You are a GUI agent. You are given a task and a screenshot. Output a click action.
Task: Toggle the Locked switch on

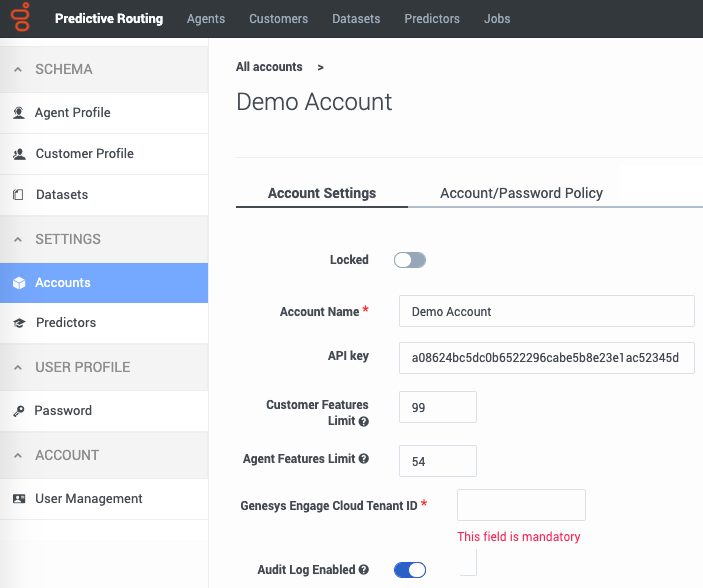pyautogui.click(x=410, y=260)
